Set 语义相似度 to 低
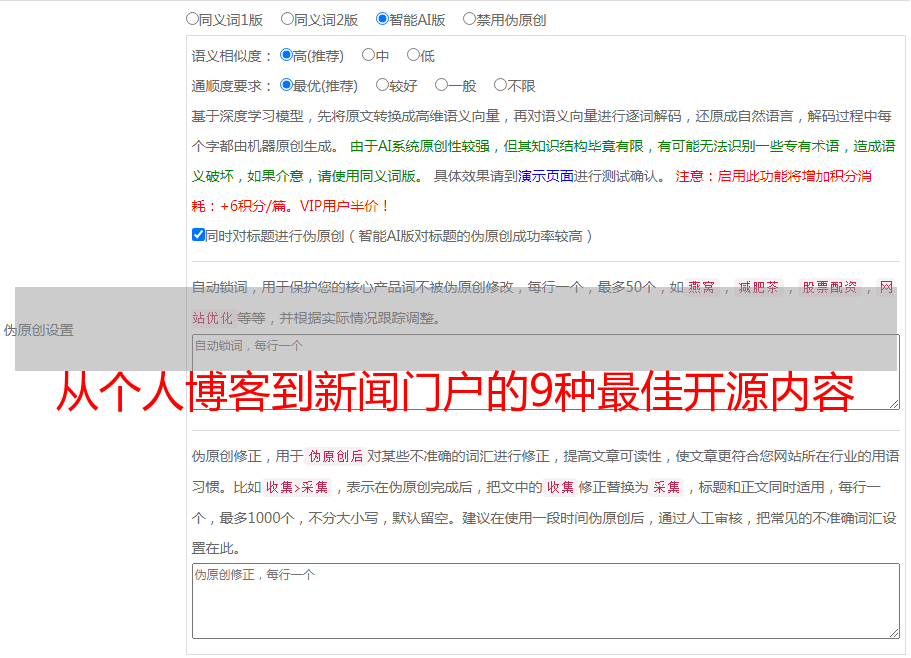 (413, 55)
